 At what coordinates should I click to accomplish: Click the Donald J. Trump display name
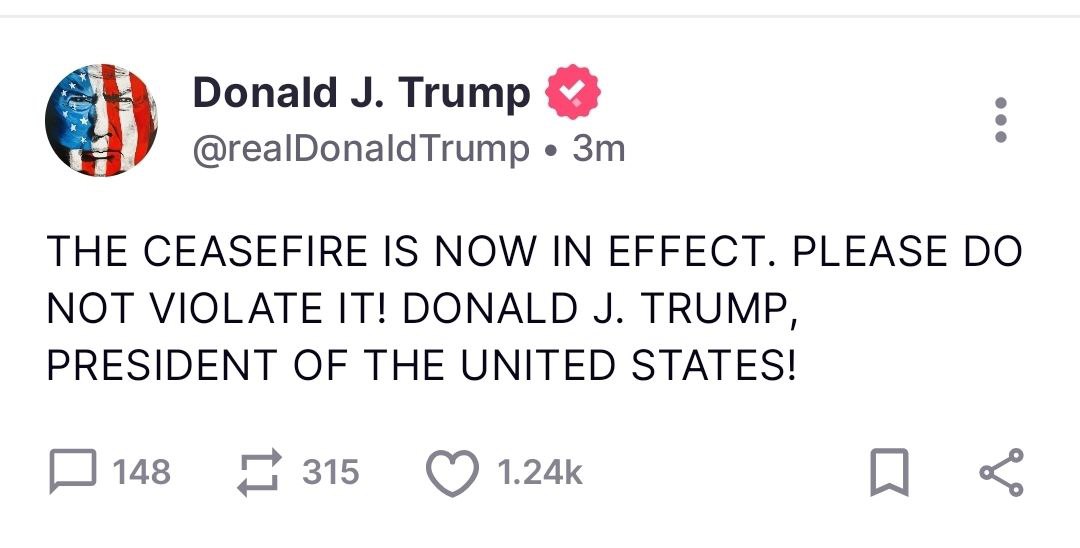pos(361,93)
